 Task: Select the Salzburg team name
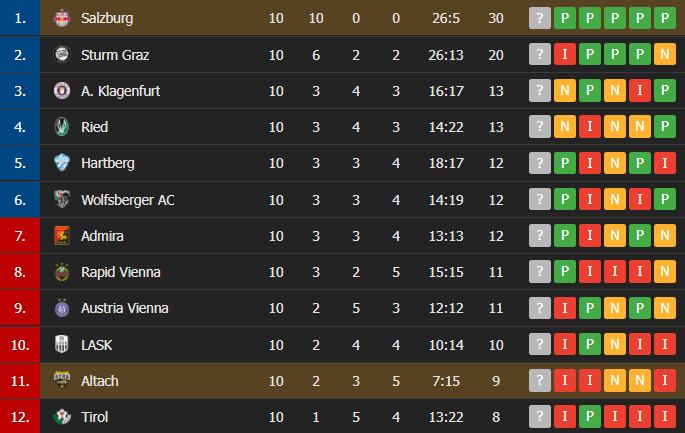click(107, 18)
